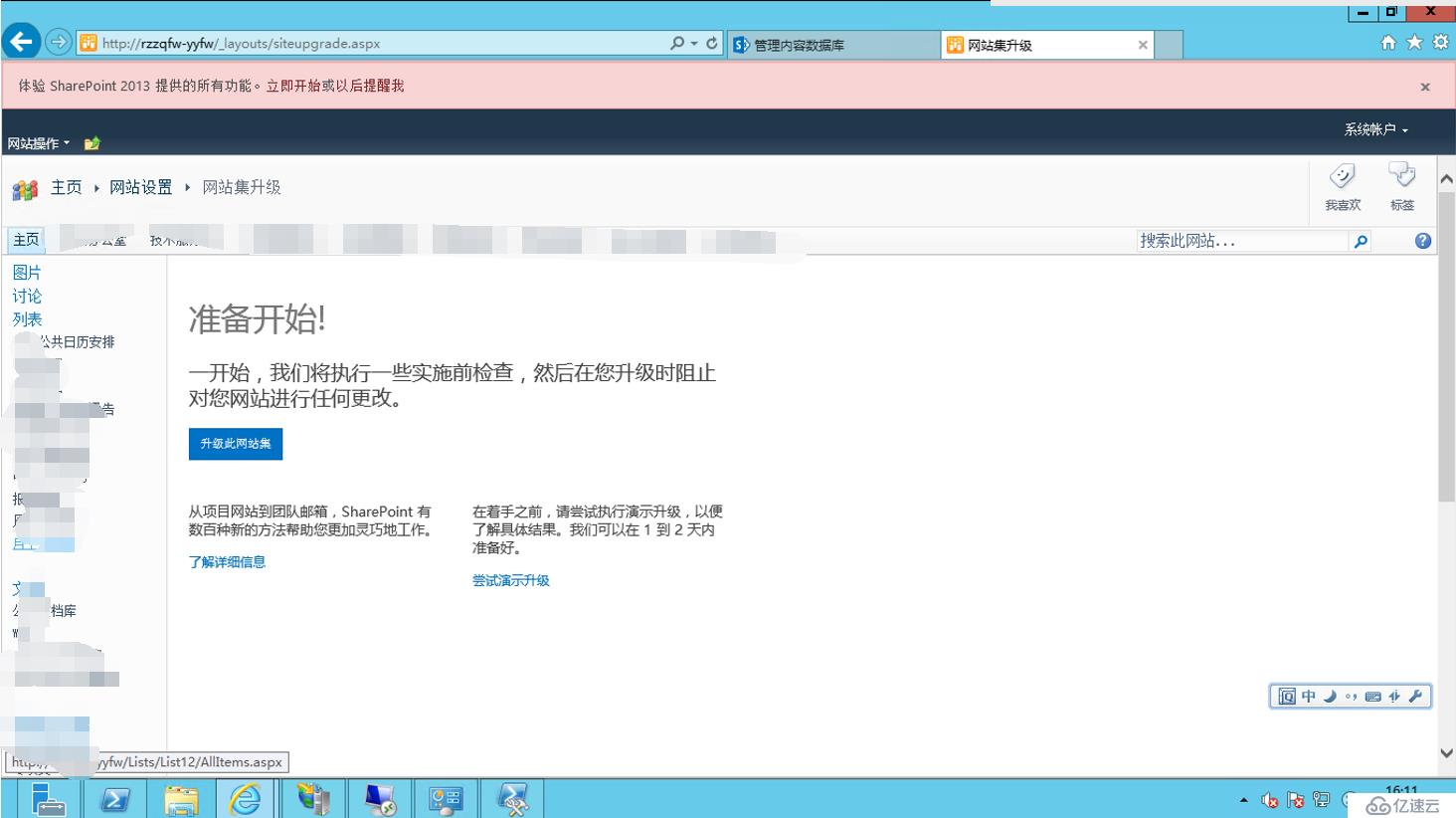The width and height of the screenshot is (1456, 818).
Task: Click the Internet Explorer taskbar icon
Action: coord(246,799)
